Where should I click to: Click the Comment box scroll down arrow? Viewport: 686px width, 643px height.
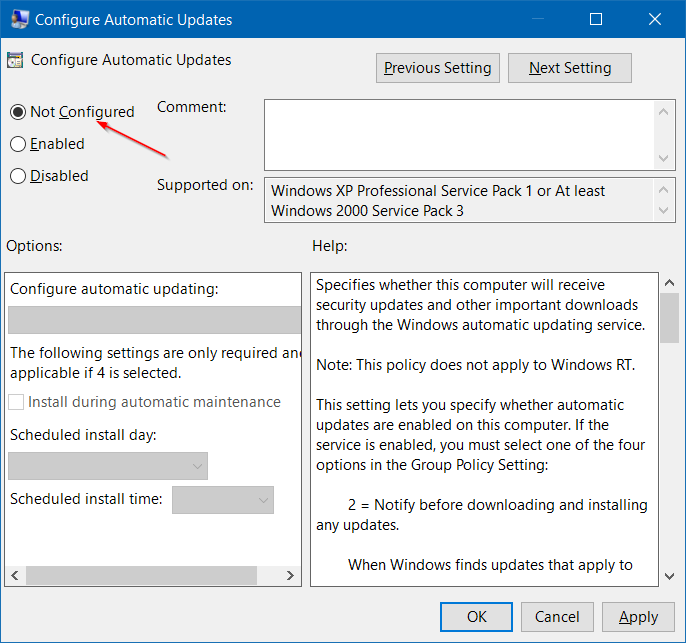coord(663,158)
